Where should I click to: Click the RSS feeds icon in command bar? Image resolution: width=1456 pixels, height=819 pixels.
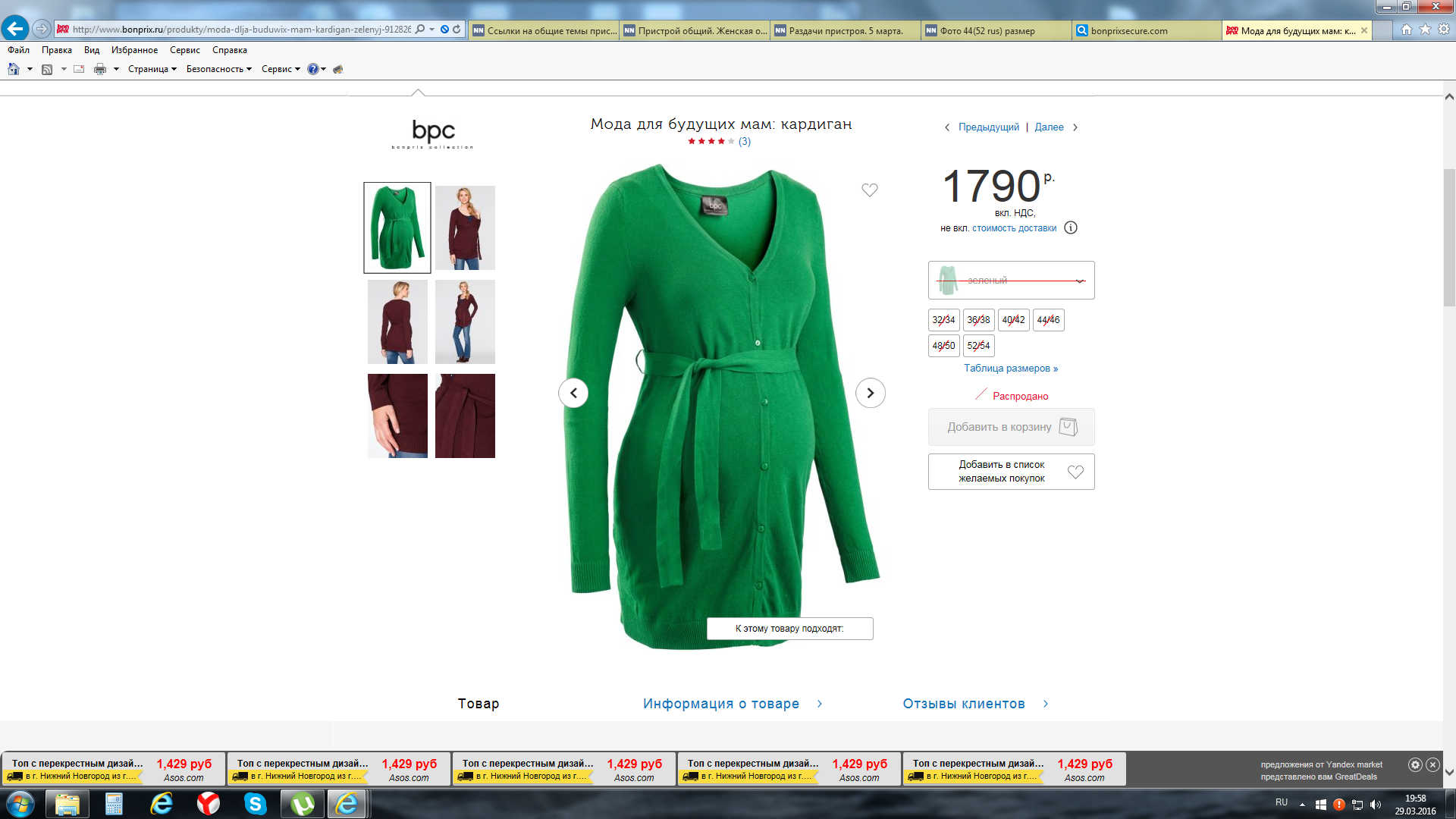click(x=47, y=69)
